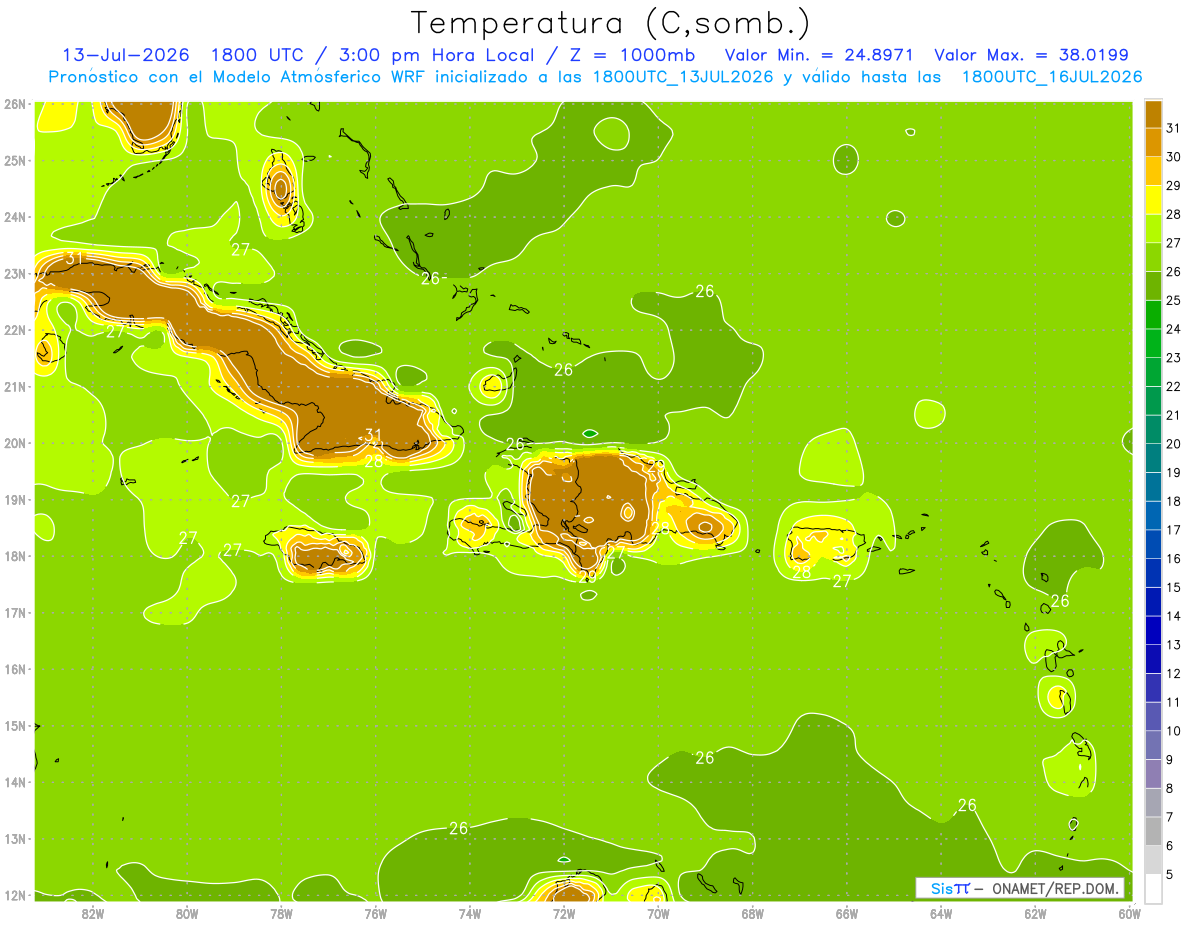The image size is (1200, 927).
Task: Click the 16N latitude axis label
Action: pos(15,669)
